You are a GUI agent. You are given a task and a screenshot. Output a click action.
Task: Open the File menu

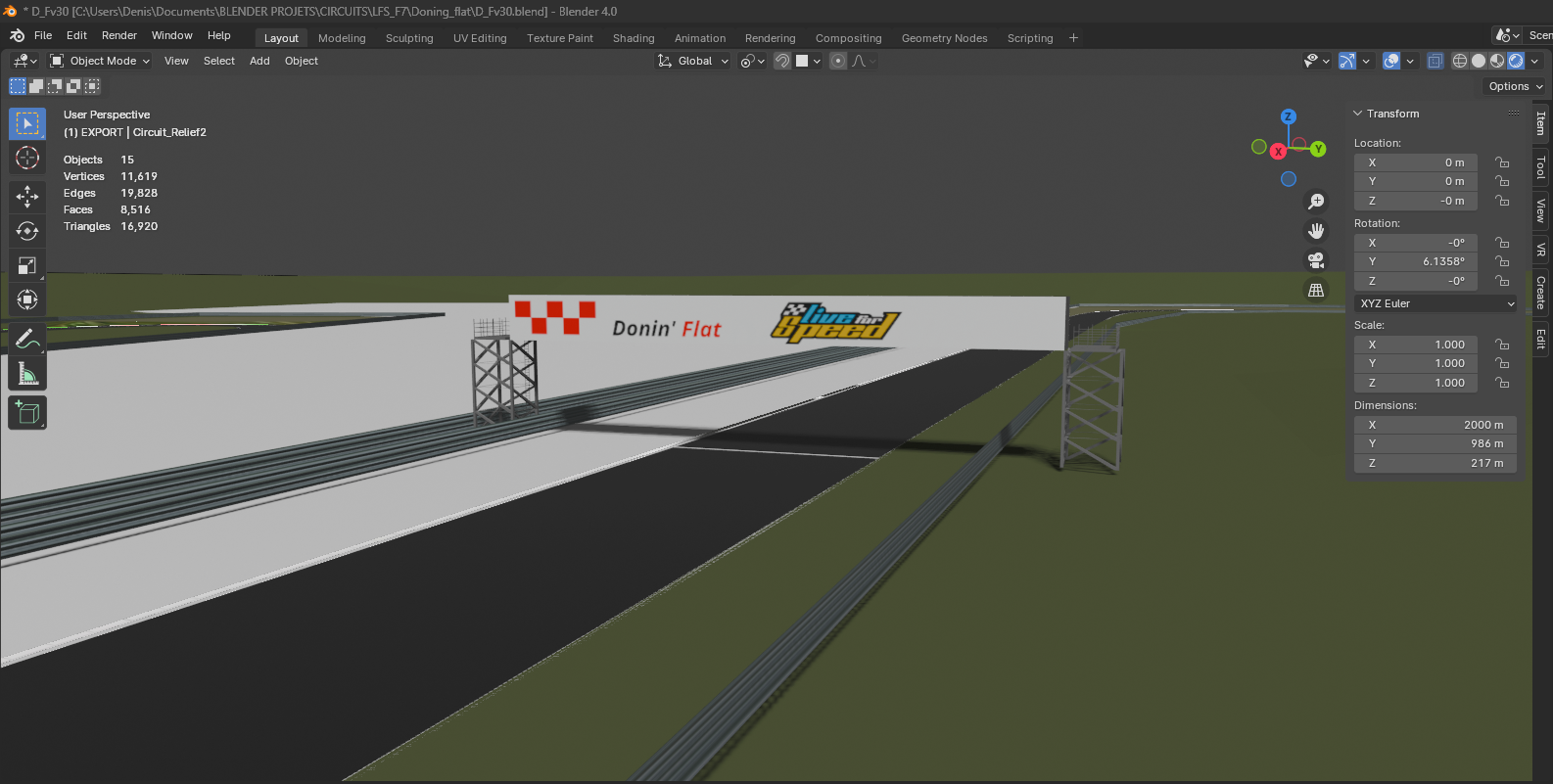tap(43, 35)
